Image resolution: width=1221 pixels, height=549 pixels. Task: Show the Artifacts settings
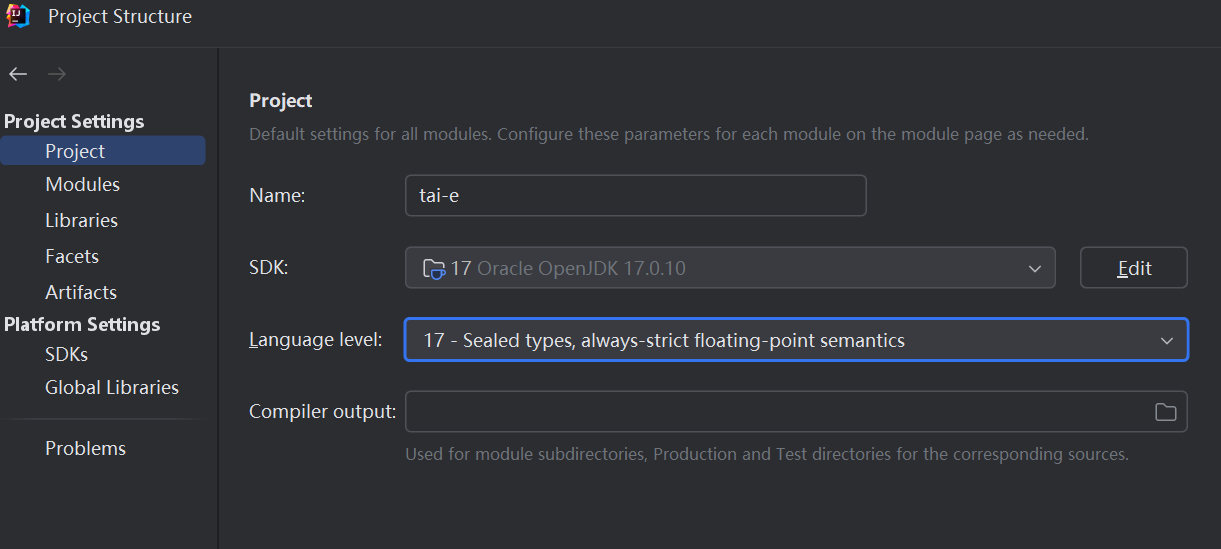[81, 293]
